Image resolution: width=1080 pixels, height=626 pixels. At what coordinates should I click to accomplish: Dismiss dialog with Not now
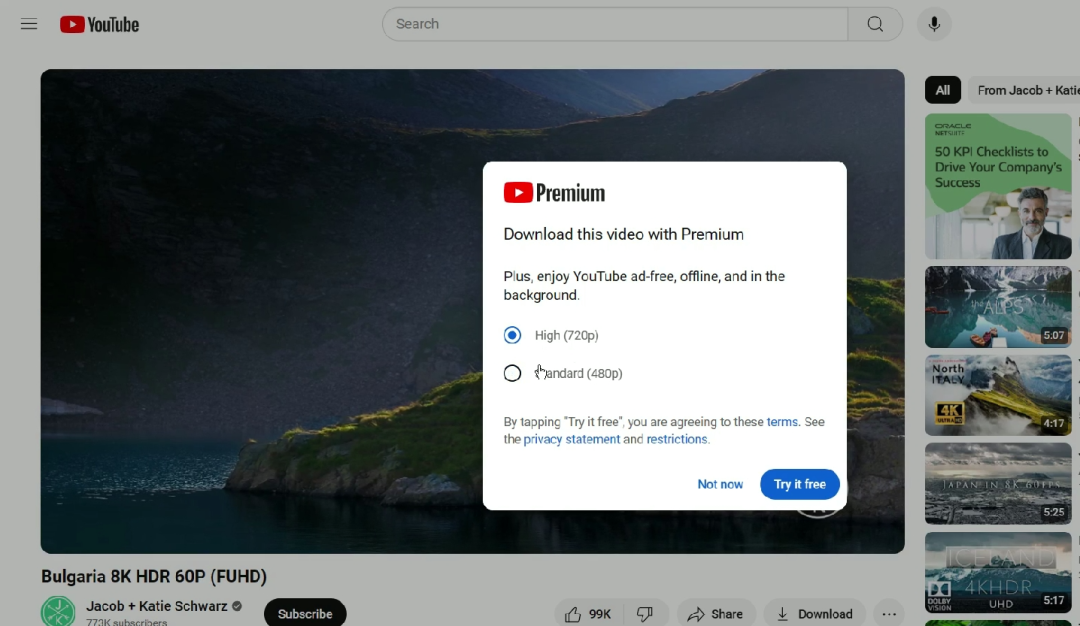(x=720, y=484)
